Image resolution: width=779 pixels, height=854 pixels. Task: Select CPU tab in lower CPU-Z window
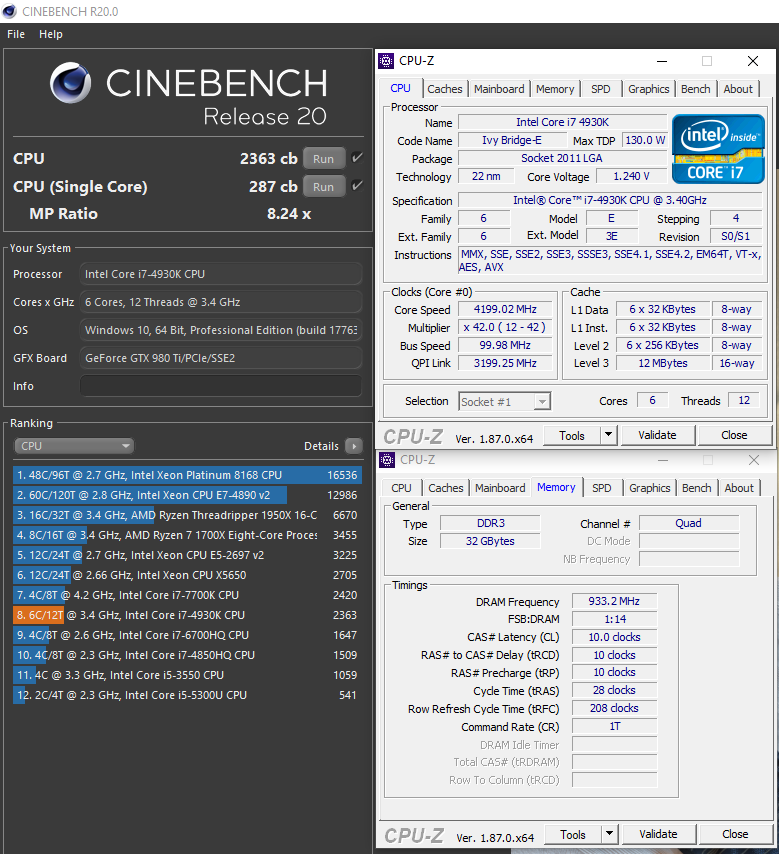coord(401,488)
